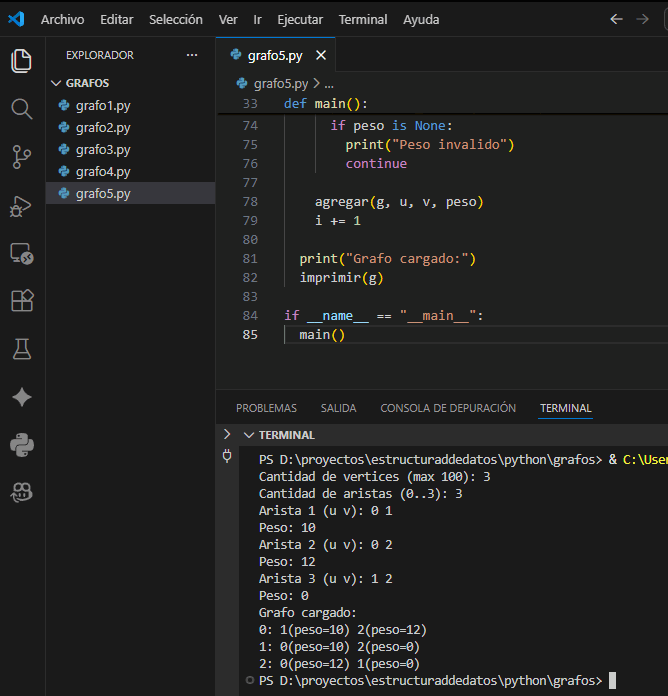This screenshot has height=696, width=668.
Task: Switch to the PROBLEMAS panel tab
Action: (266, 408)
